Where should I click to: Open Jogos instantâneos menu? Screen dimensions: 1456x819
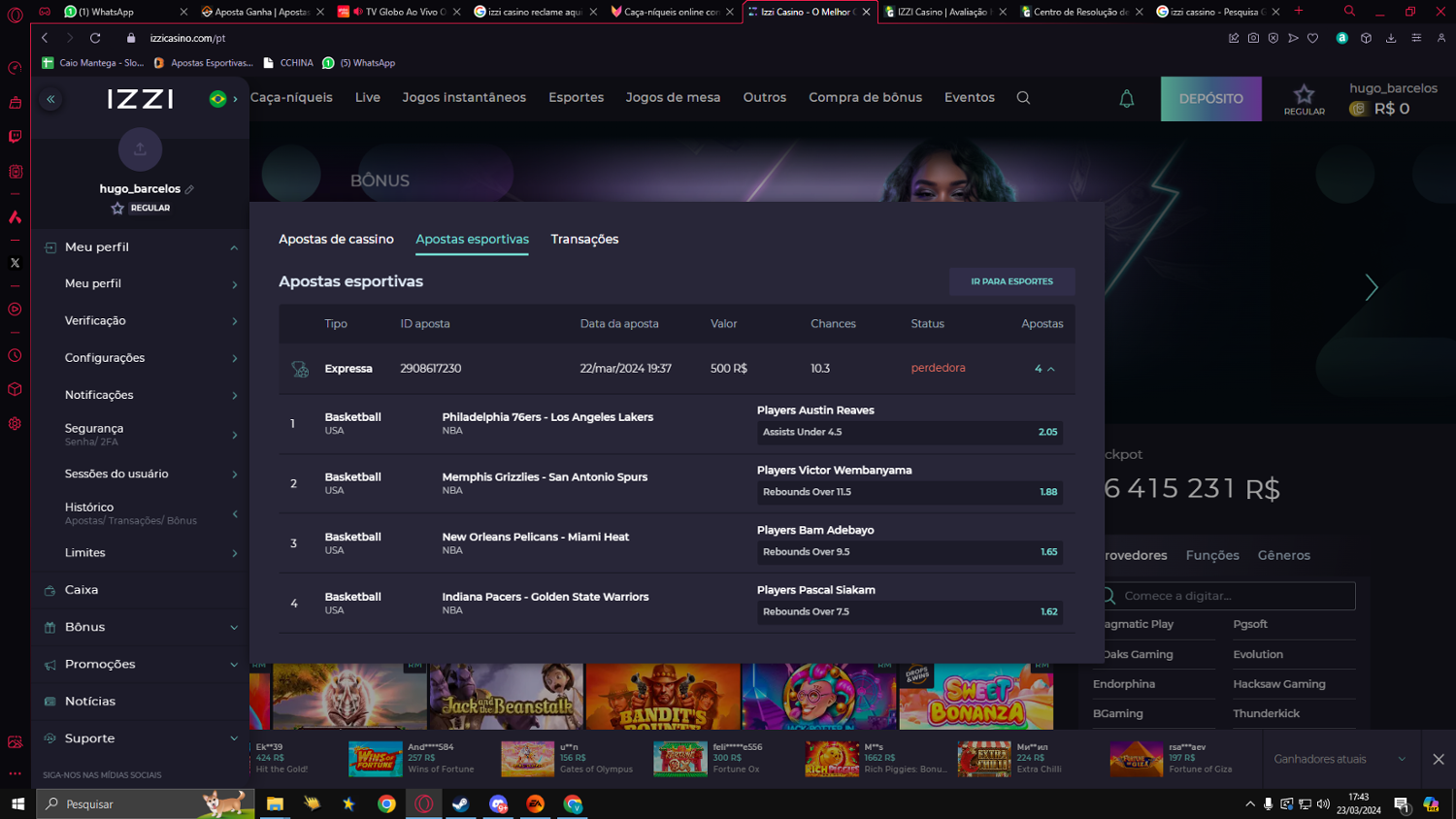[464, 98]
